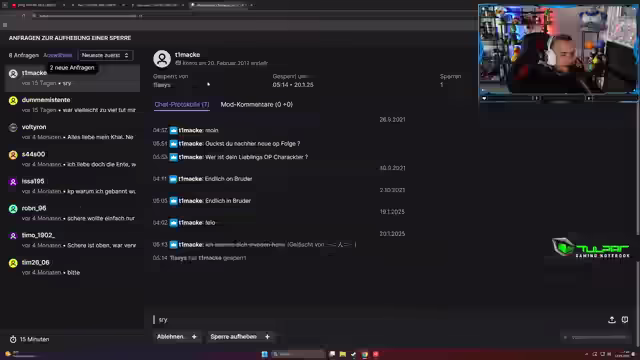Click issa195's purple avatar icon
Image resolution: width=640 pixels, height=360 pixels.
[13, 182]
